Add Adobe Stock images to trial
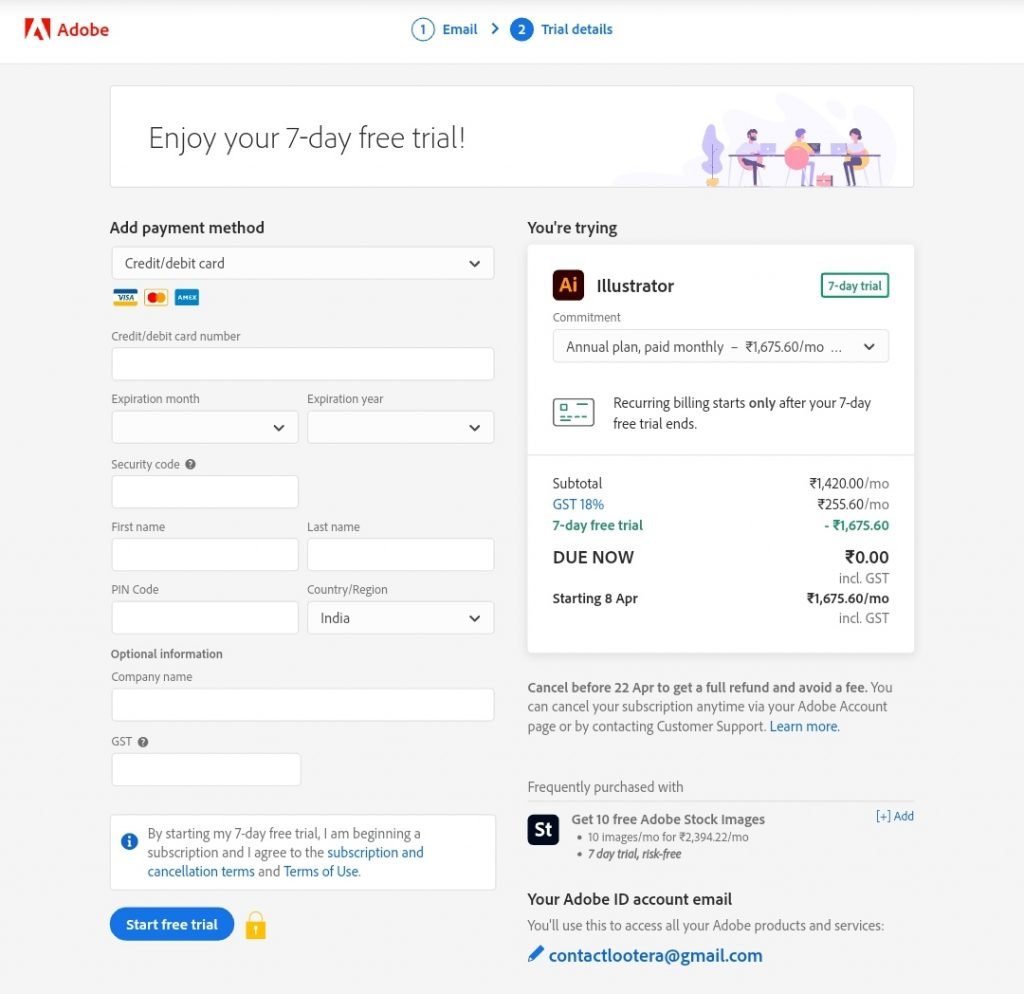1024x994 pixels. coord(895,816)
